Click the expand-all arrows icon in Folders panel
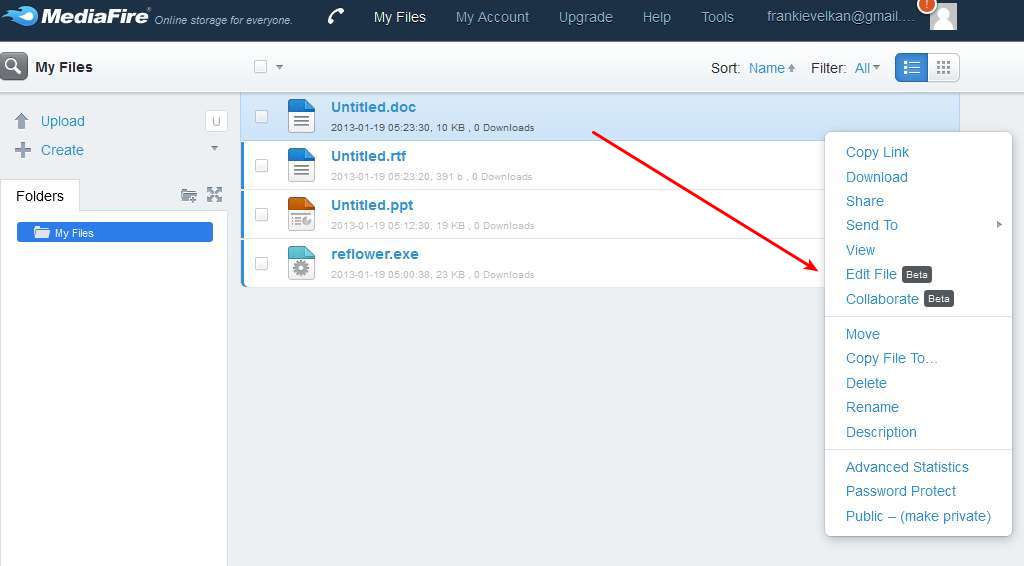 click(214, 195)
